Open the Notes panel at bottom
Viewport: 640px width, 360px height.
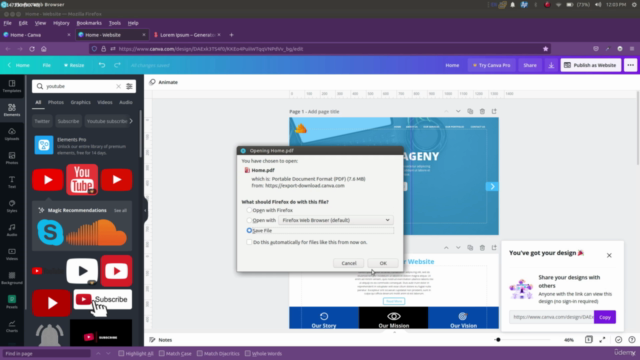click(161, 340)
